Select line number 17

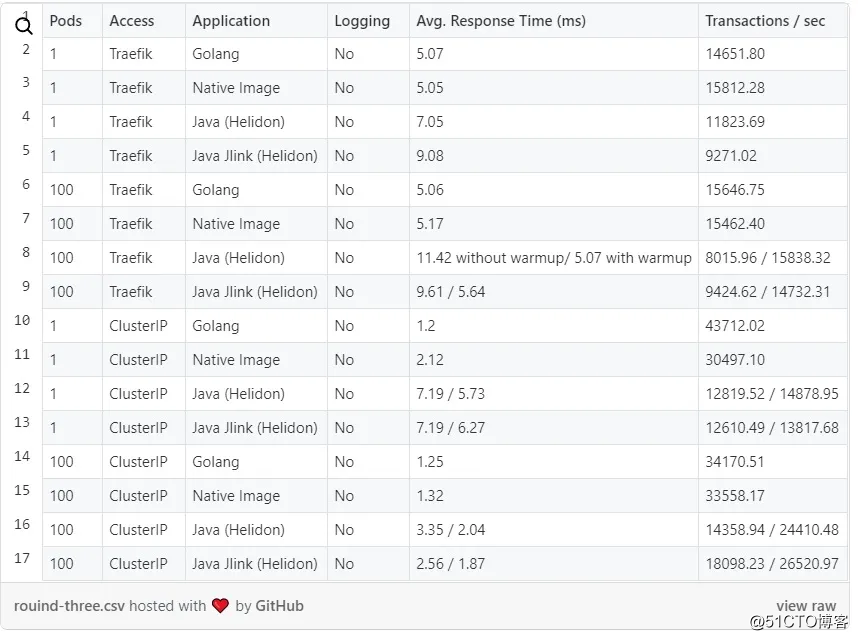(x=22, y=558)
